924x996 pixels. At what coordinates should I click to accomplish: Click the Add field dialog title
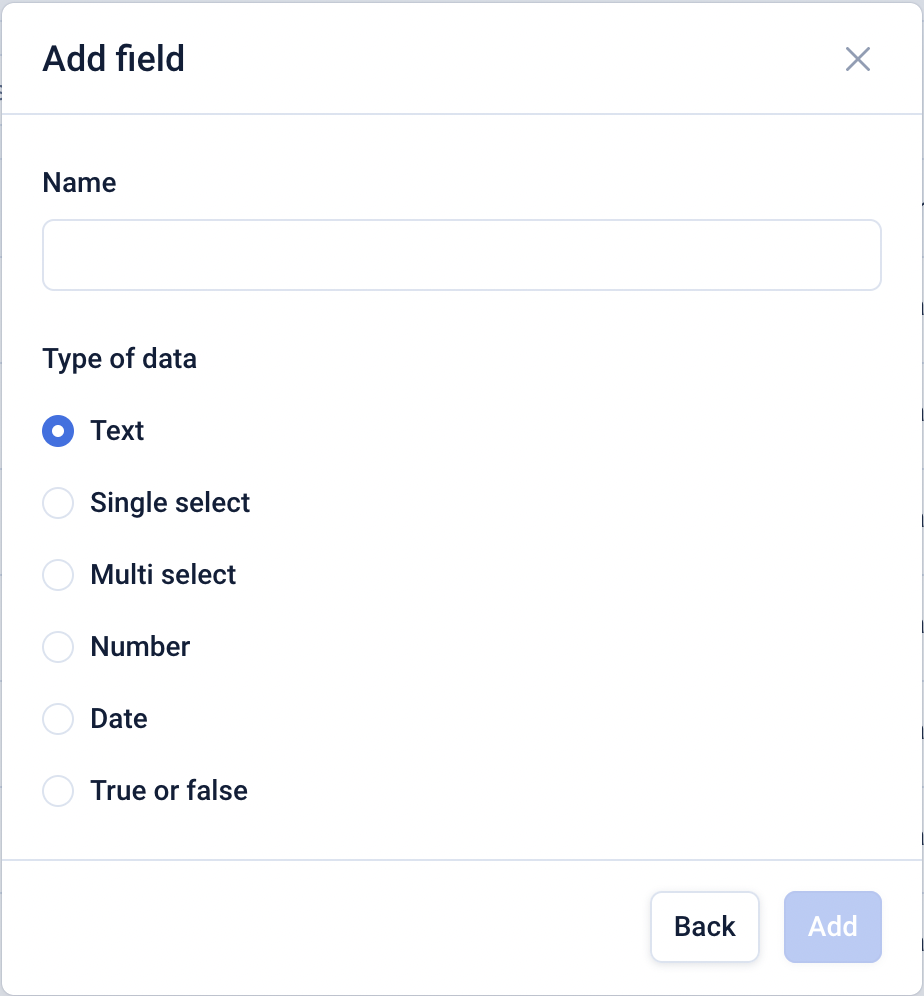[x=113, y=59]
